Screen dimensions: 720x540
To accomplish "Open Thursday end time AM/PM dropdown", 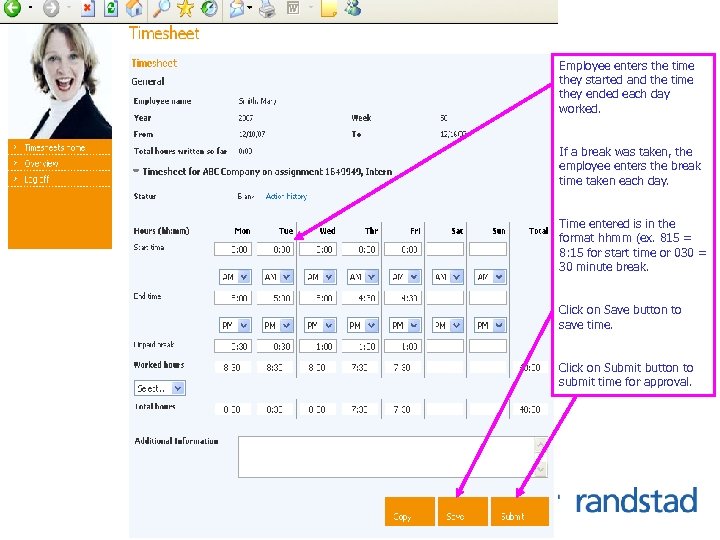I will click(x=362, y=325).
